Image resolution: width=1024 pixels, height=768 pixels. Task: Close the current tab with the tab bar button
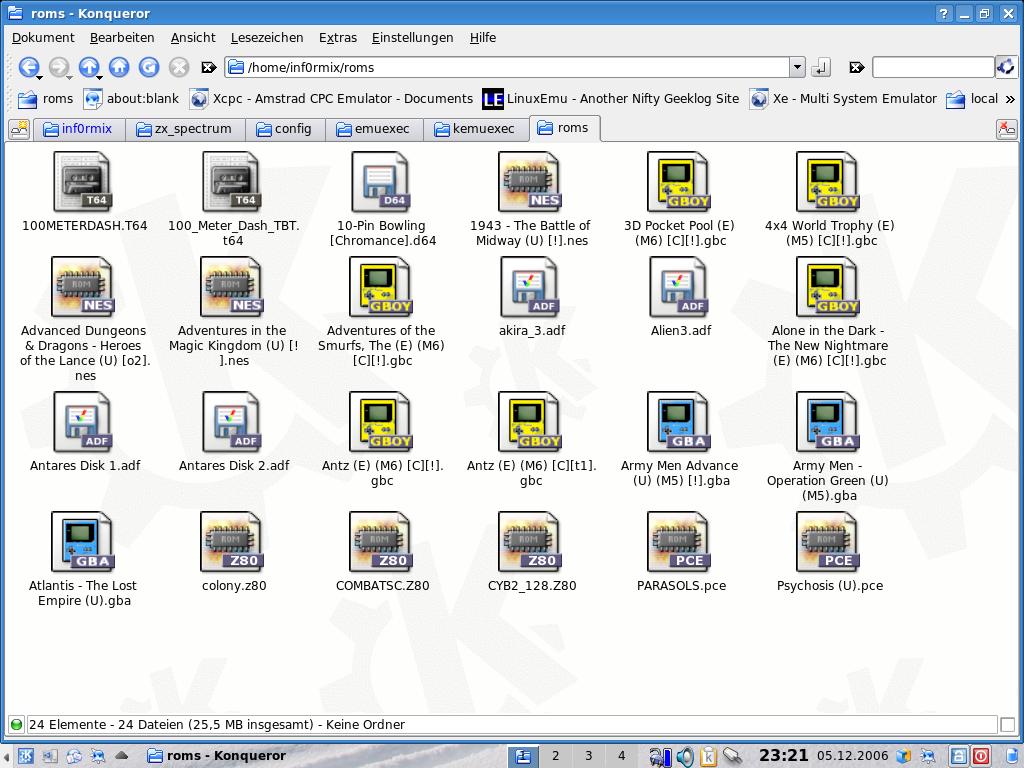(1006, 129)
